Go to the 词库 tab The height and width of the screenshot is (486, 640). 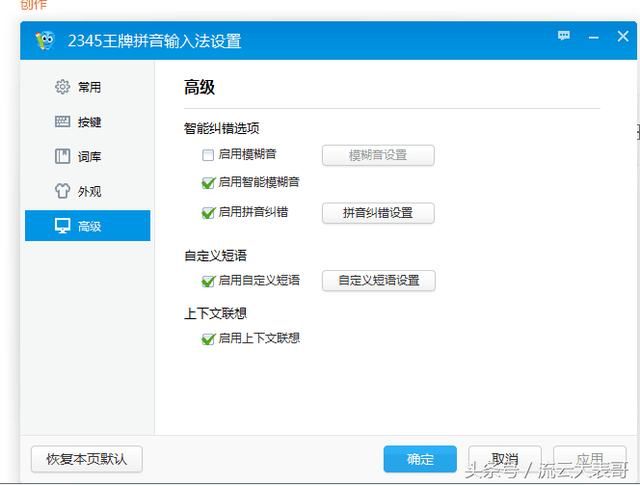87,156
